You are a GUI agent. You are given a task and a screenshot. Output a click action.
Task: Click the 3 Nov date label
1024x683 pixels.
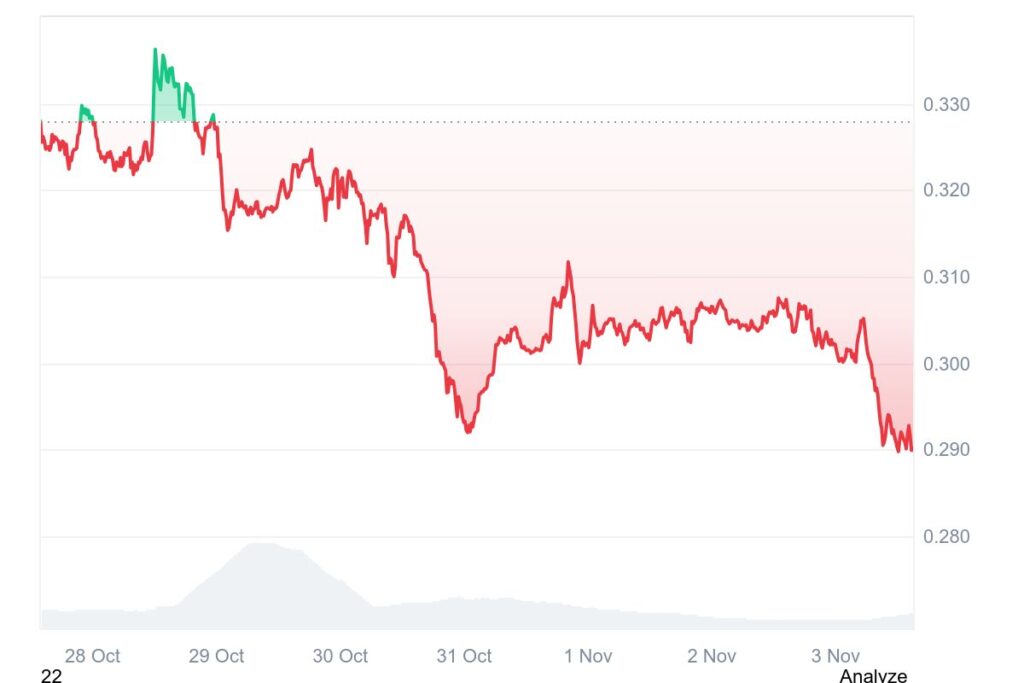tap(836, 656)
